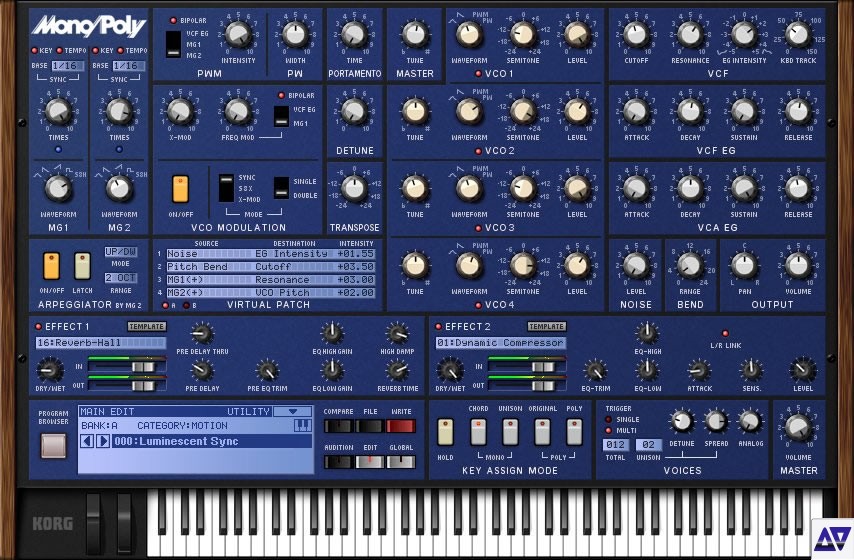The image size is (854, 560).
Task: Click the KBD Track knob
Action: (798, 34)
